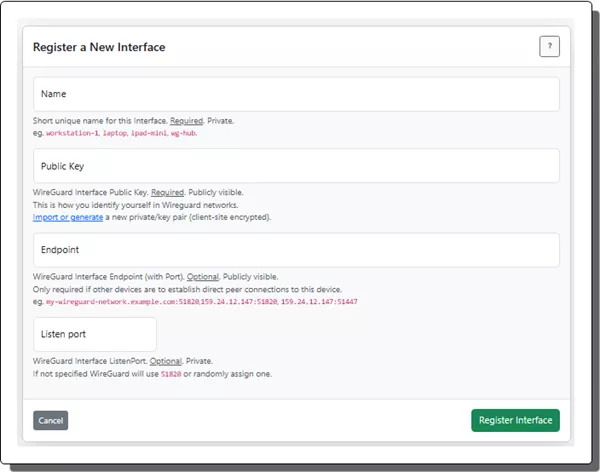The height and width of the screenshot is (472, 600).
Task: Click the 159.24.12.147:51447 example endpoint
Action: tap(319, 302)
